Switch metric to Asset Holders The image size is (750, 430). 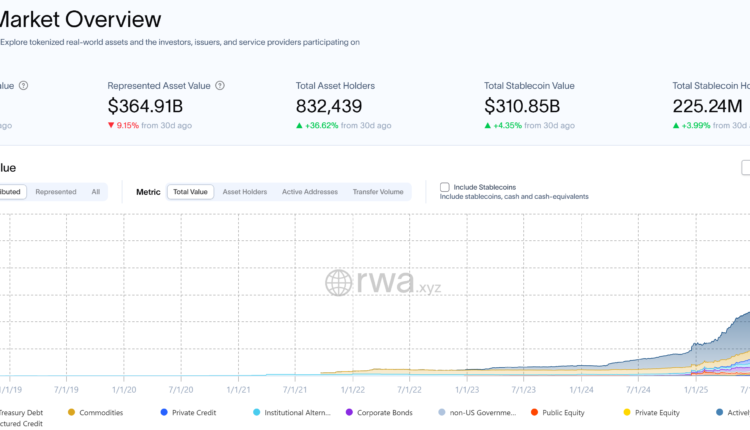tap(244, 191)
